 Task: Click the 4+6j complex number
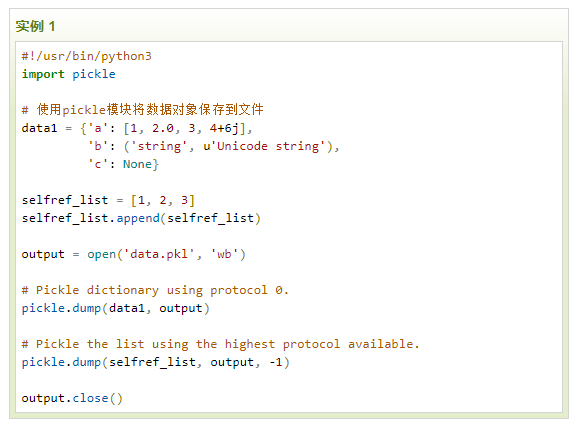(x=224, y=128)
